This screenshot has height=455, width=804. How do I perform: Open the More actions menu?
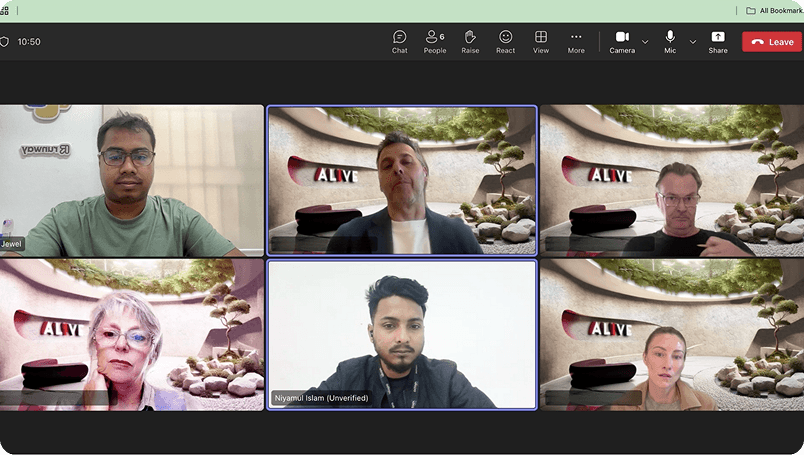576,41
